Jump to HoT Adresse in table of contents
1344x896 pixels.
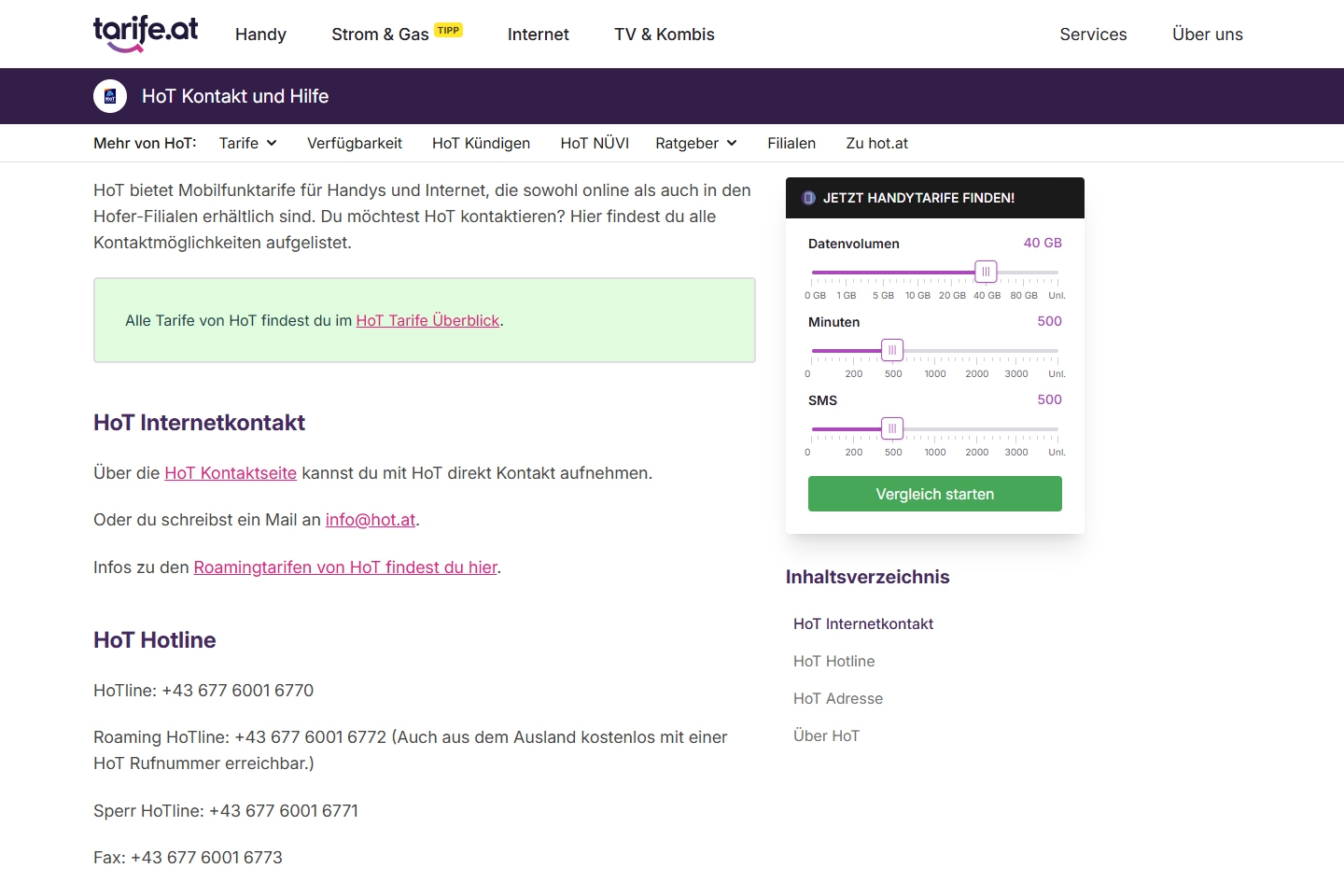pyautogui.click(x=837, y=698)
